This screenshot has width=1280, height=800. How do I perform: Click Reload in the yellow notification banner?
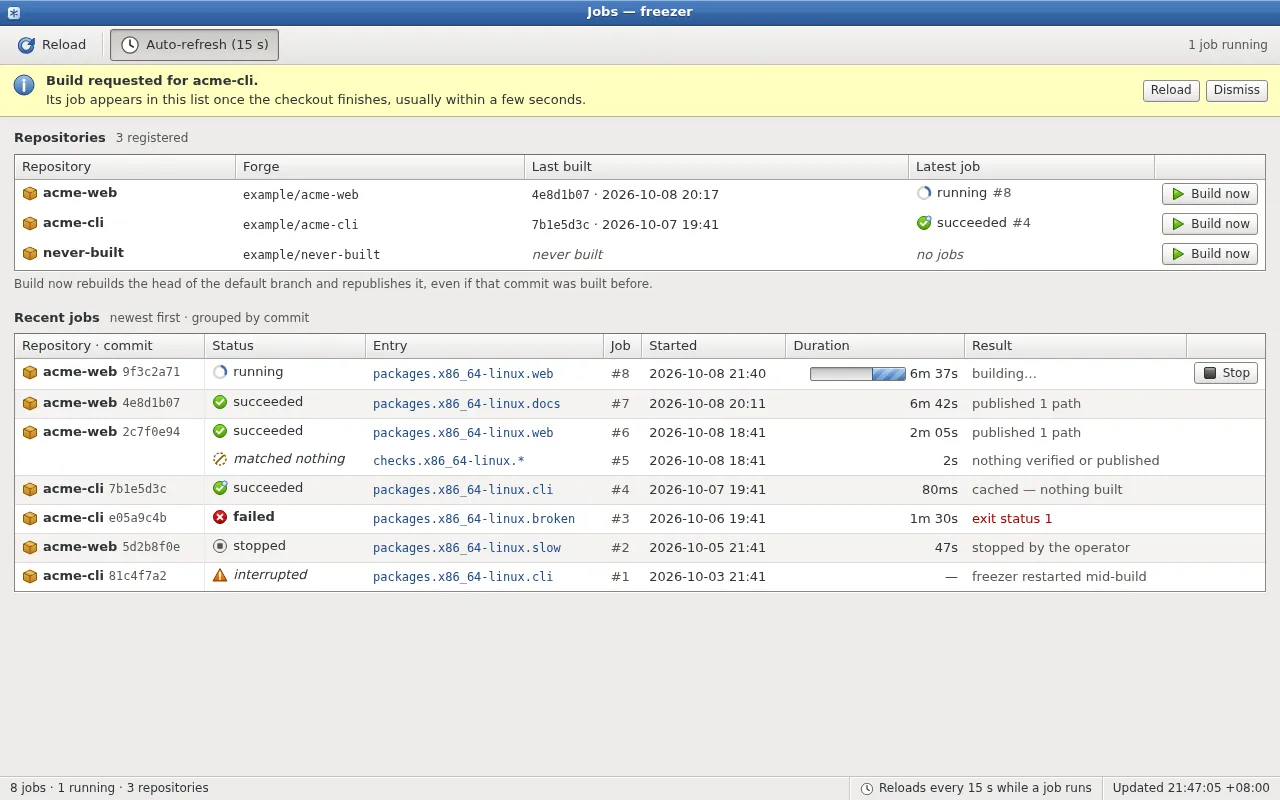[x=1170, y=90]
